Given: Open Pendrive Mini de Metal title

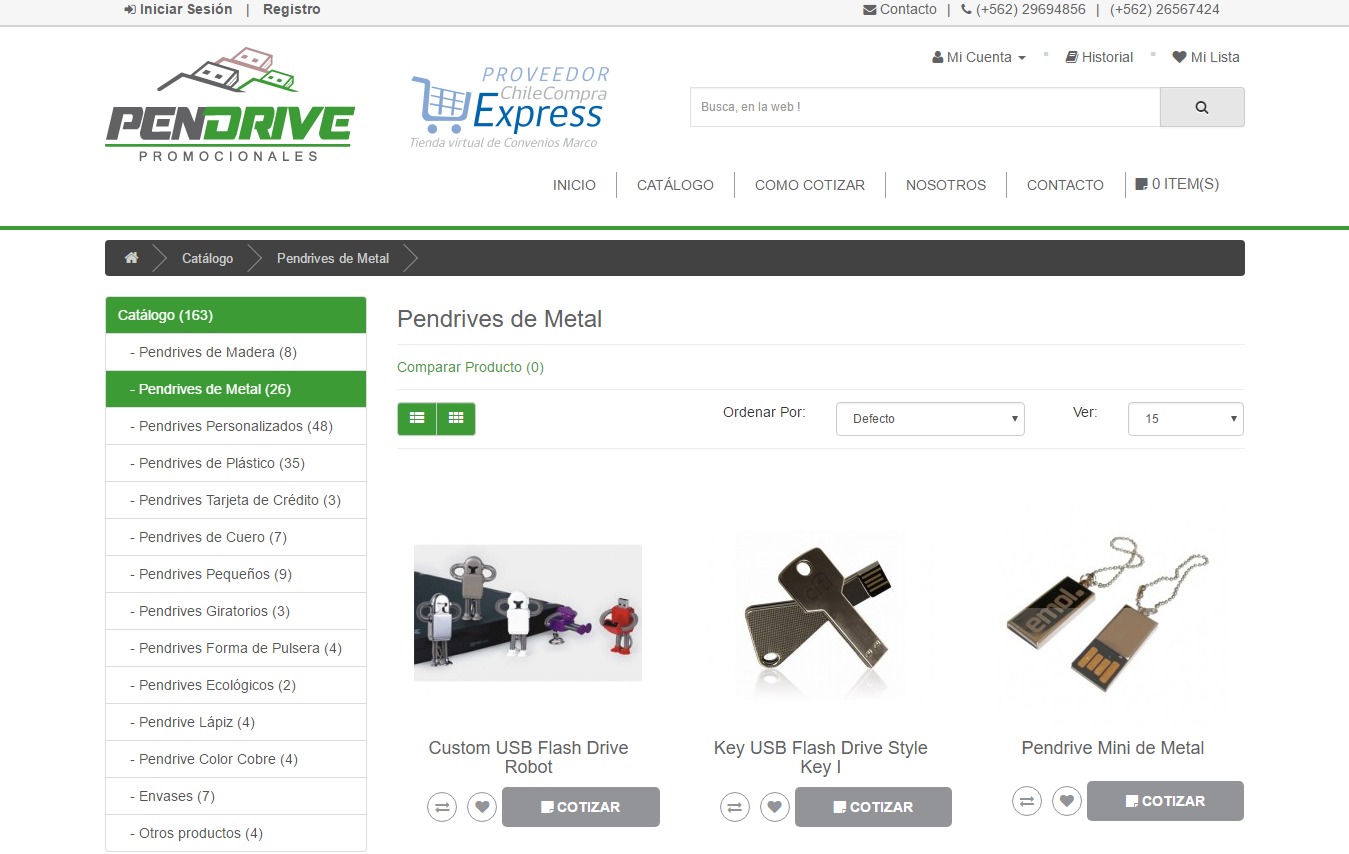Looking at the screenshot, I should 1112,748.
